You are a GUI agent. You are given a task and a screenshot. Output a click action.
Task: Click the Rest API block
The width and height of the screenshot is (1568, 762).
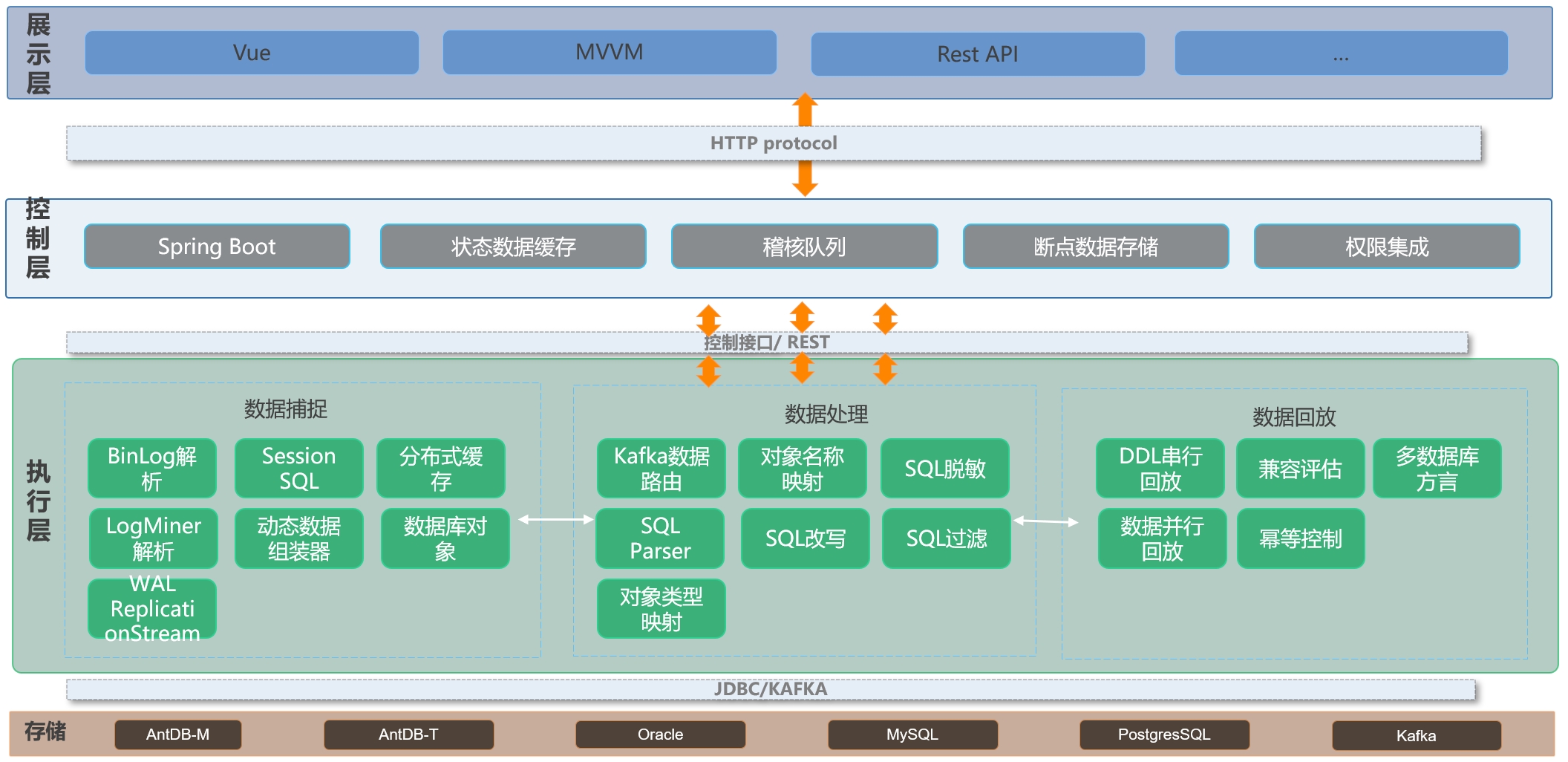(978, 54)
